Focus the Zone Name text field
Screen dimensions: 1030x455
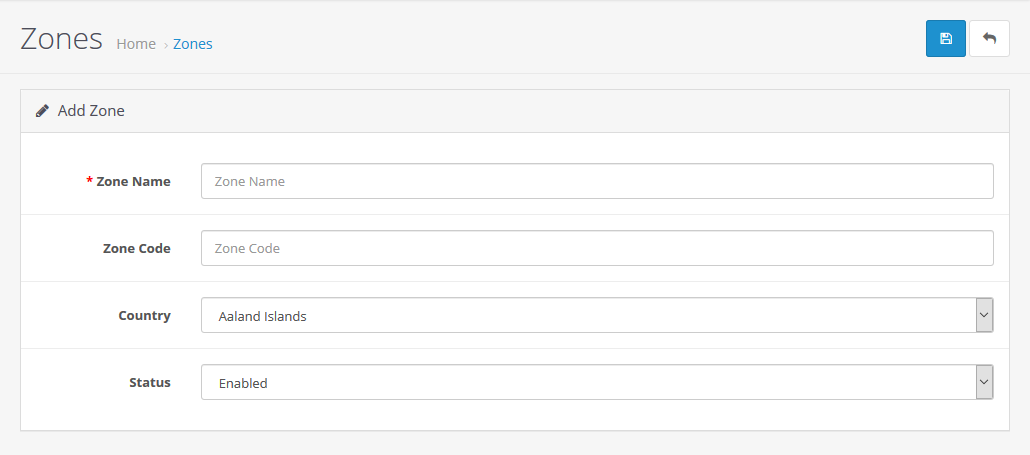click(597, 182)
